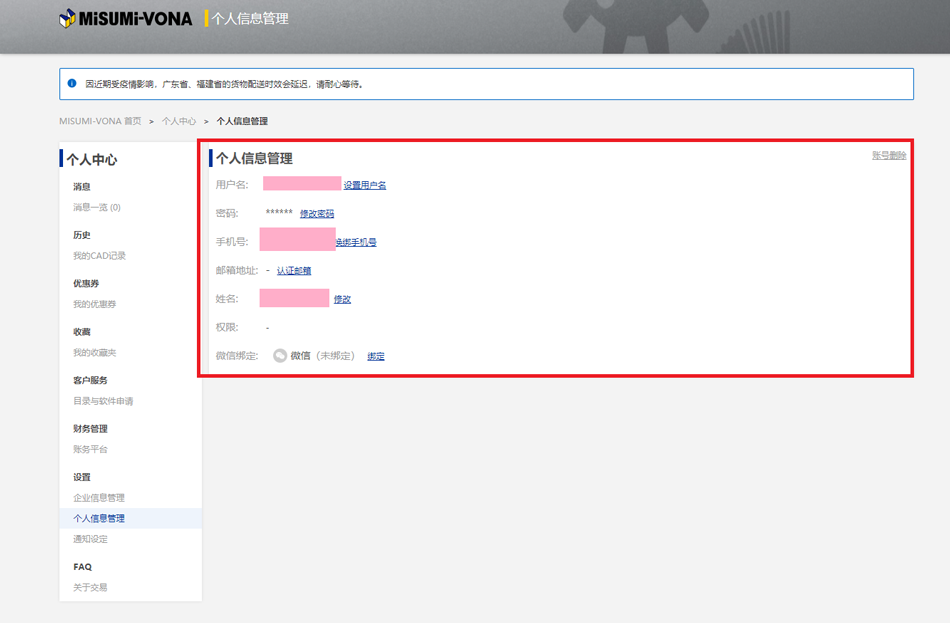Open the 设置用户名 link
The image size is (950, 623).
pyautogui.click(x=365, y=185)
